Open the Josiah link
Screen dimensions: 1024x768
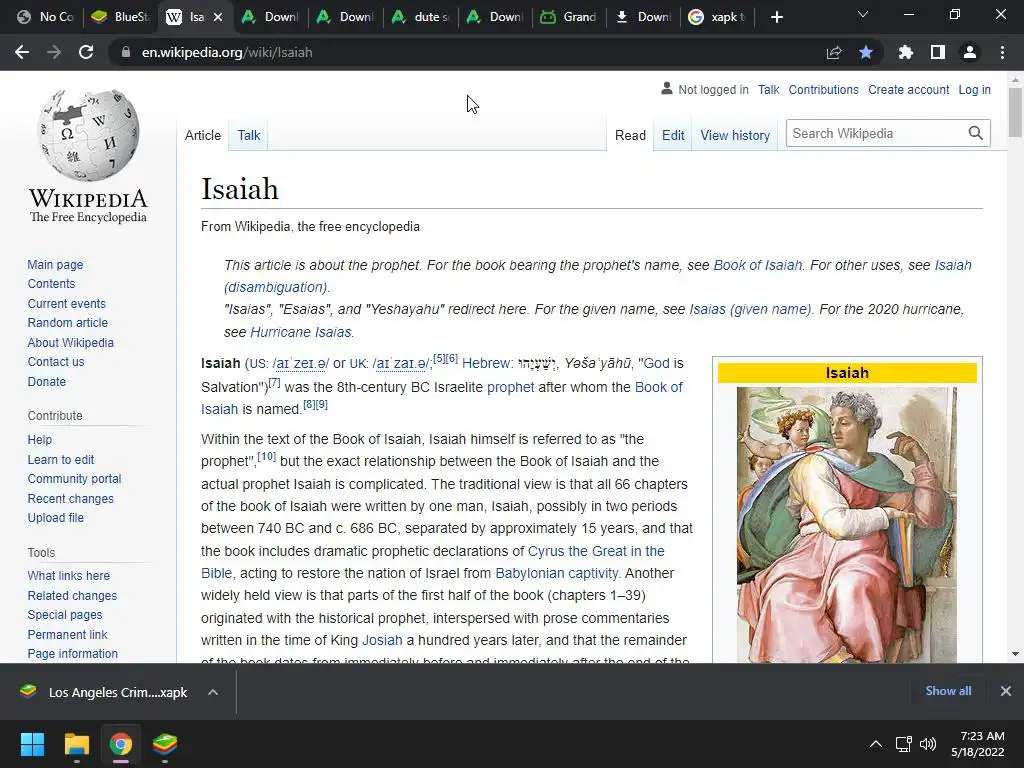point(382,640)
